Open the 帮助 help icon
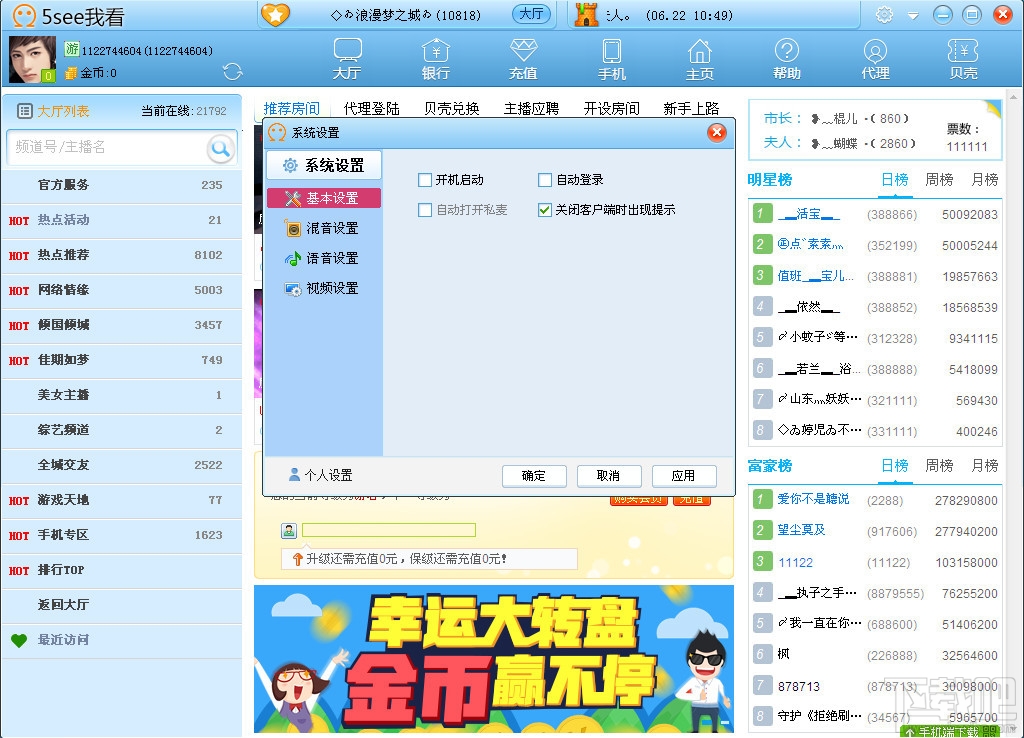This screenshot has height=738, width=1024. click(x=787, y=58)
